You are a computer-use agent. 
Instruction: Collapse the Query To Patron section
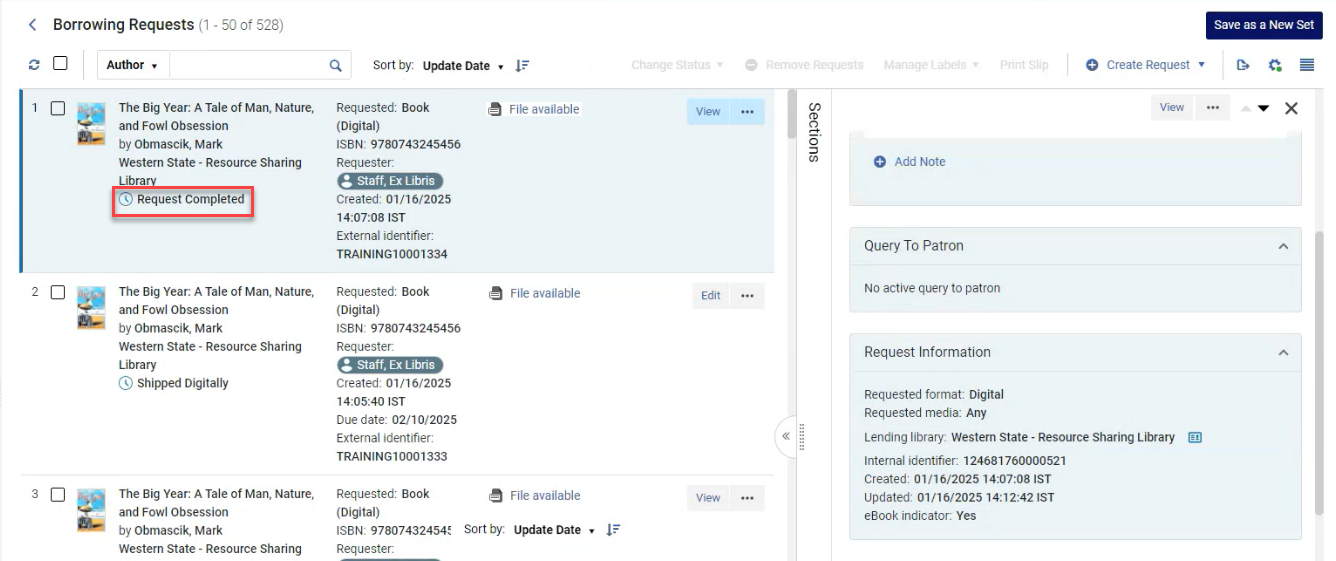point(1283,246)
